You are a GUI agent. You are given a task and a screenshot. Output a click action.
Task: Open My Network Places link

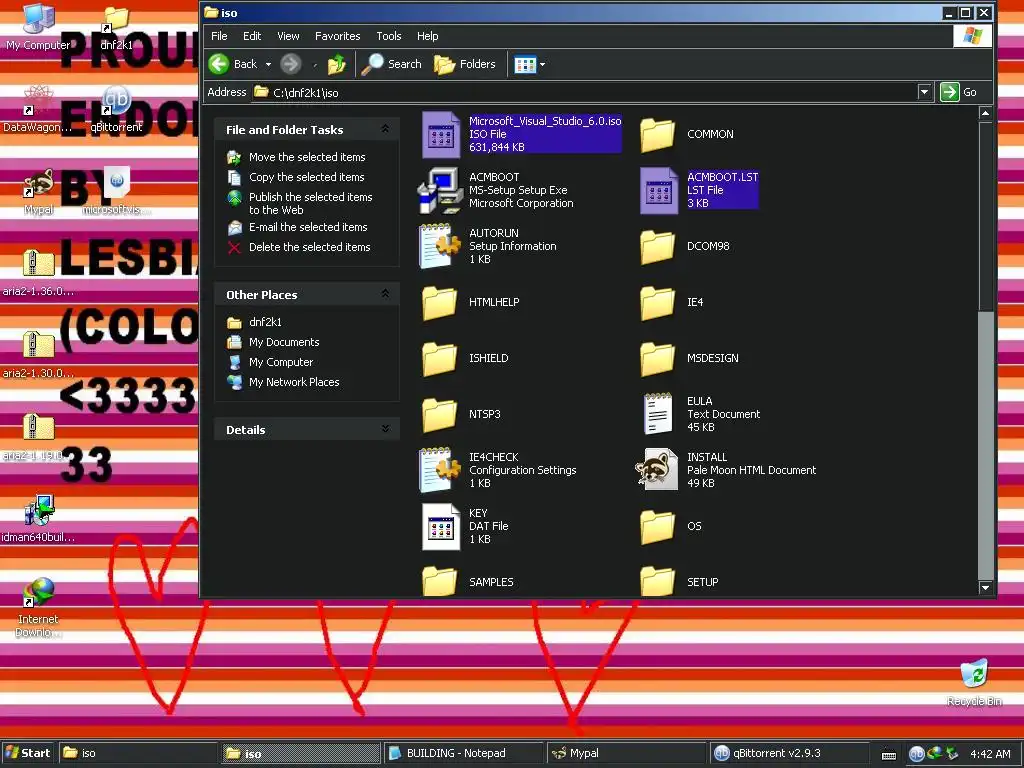[x=294, y=382]
